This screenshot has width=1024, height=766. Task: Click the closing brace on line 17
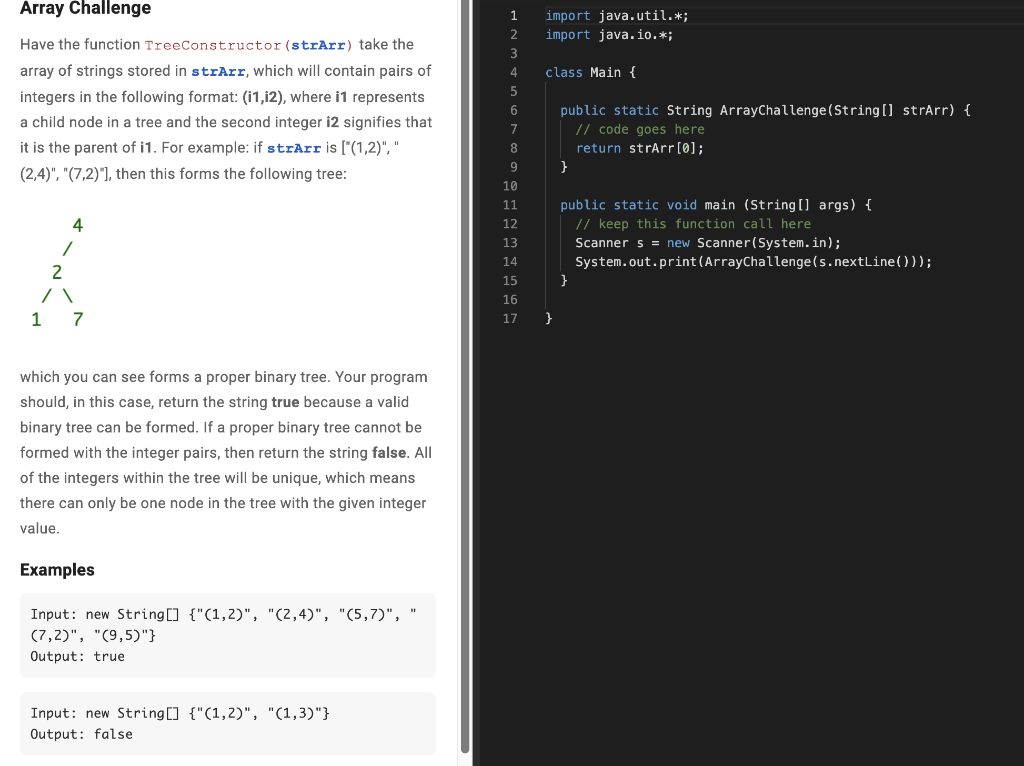[548, 318]
